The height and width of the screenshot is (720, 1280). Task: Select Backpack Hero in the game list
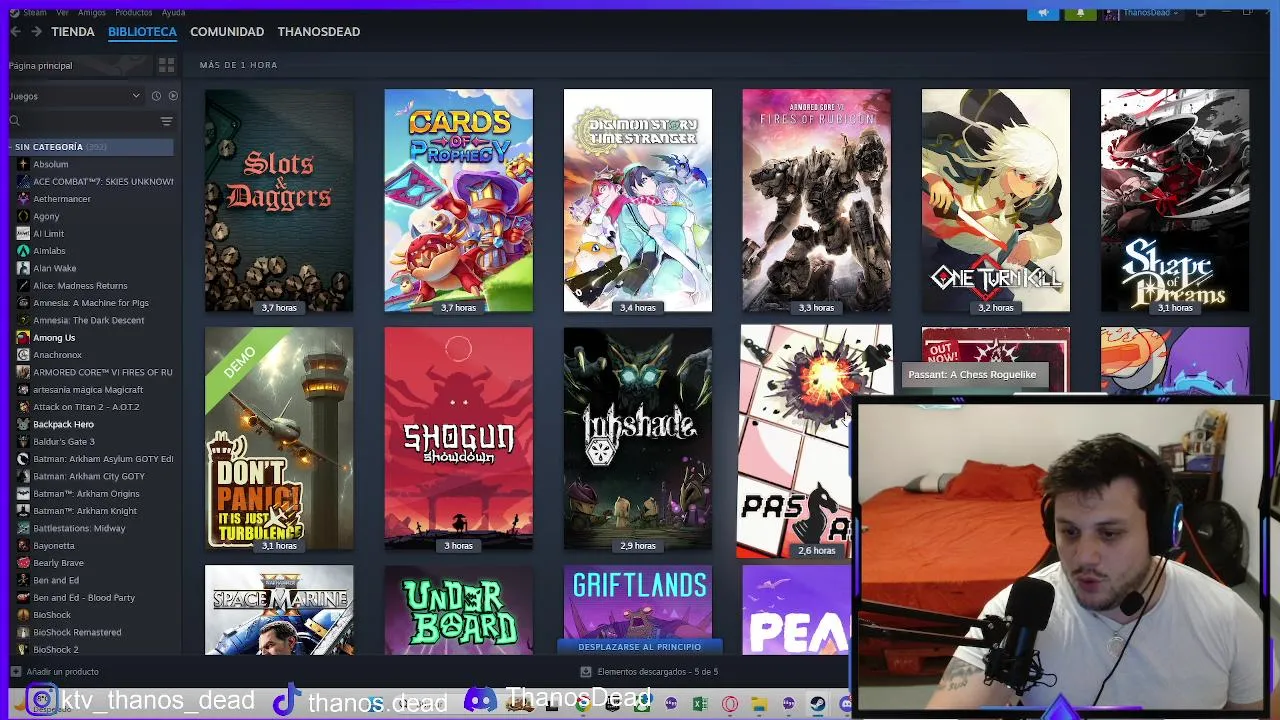[x=63, y=424]
